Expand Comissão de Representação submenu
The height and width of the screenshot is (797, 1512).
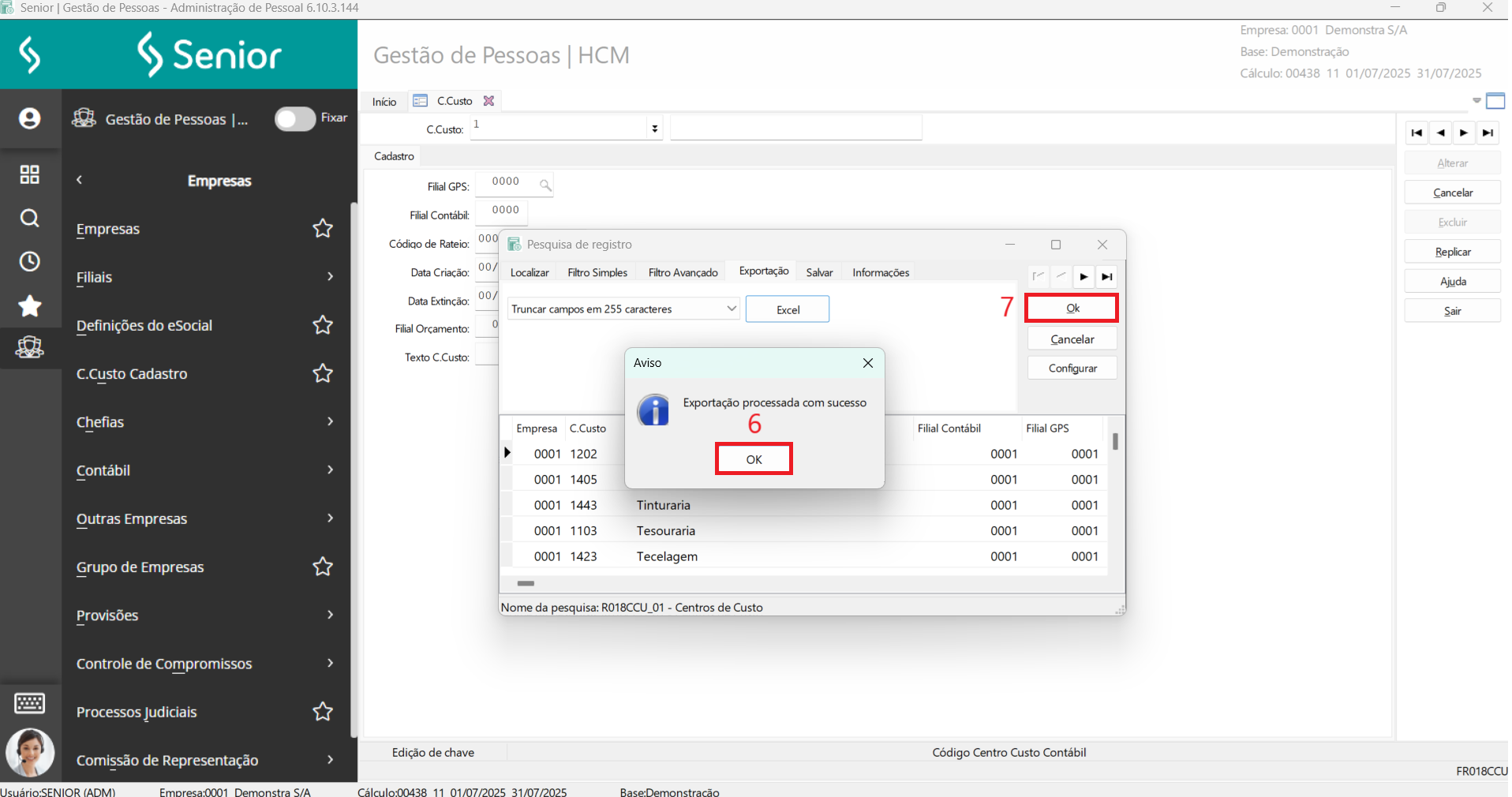(330, 759)
